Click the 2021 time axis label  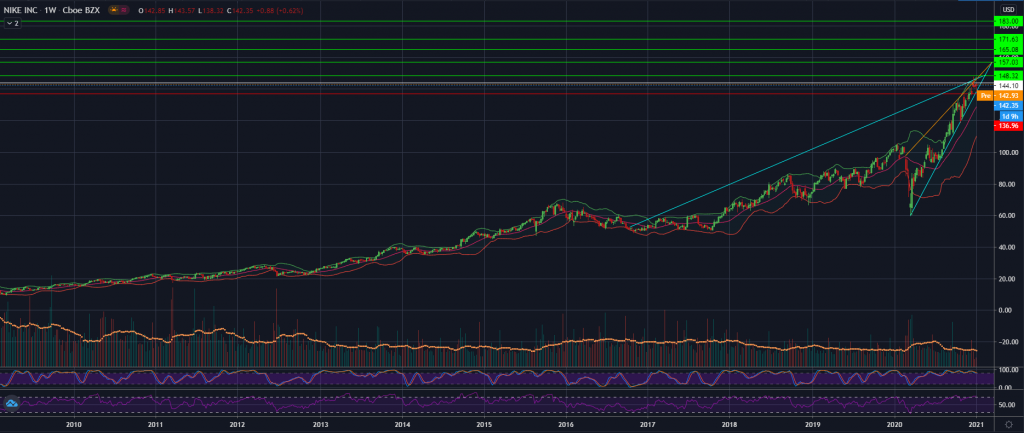pos(976,424)
